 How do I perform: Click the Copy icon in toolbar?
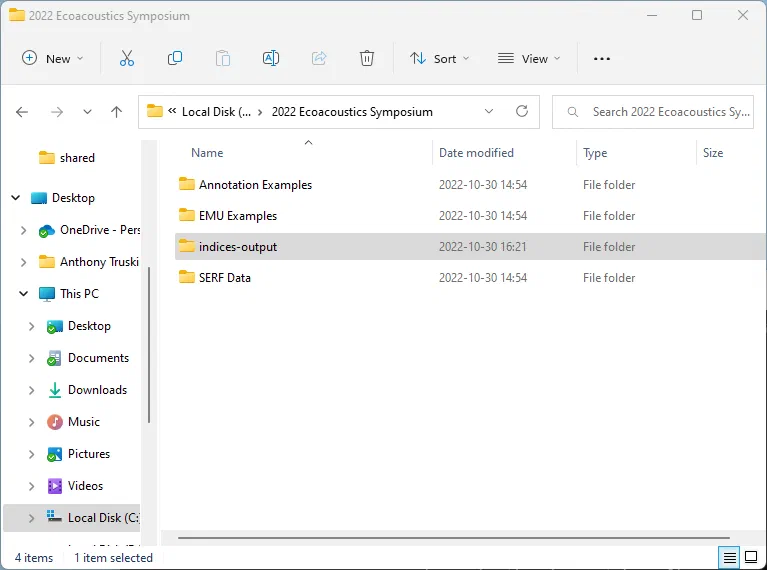[175, 58]
